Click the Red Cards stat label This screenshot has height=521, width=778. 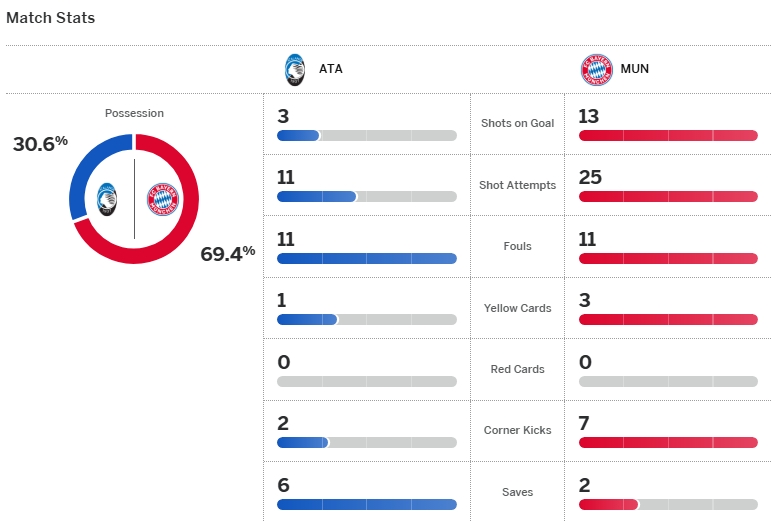(x=517, y=369)
